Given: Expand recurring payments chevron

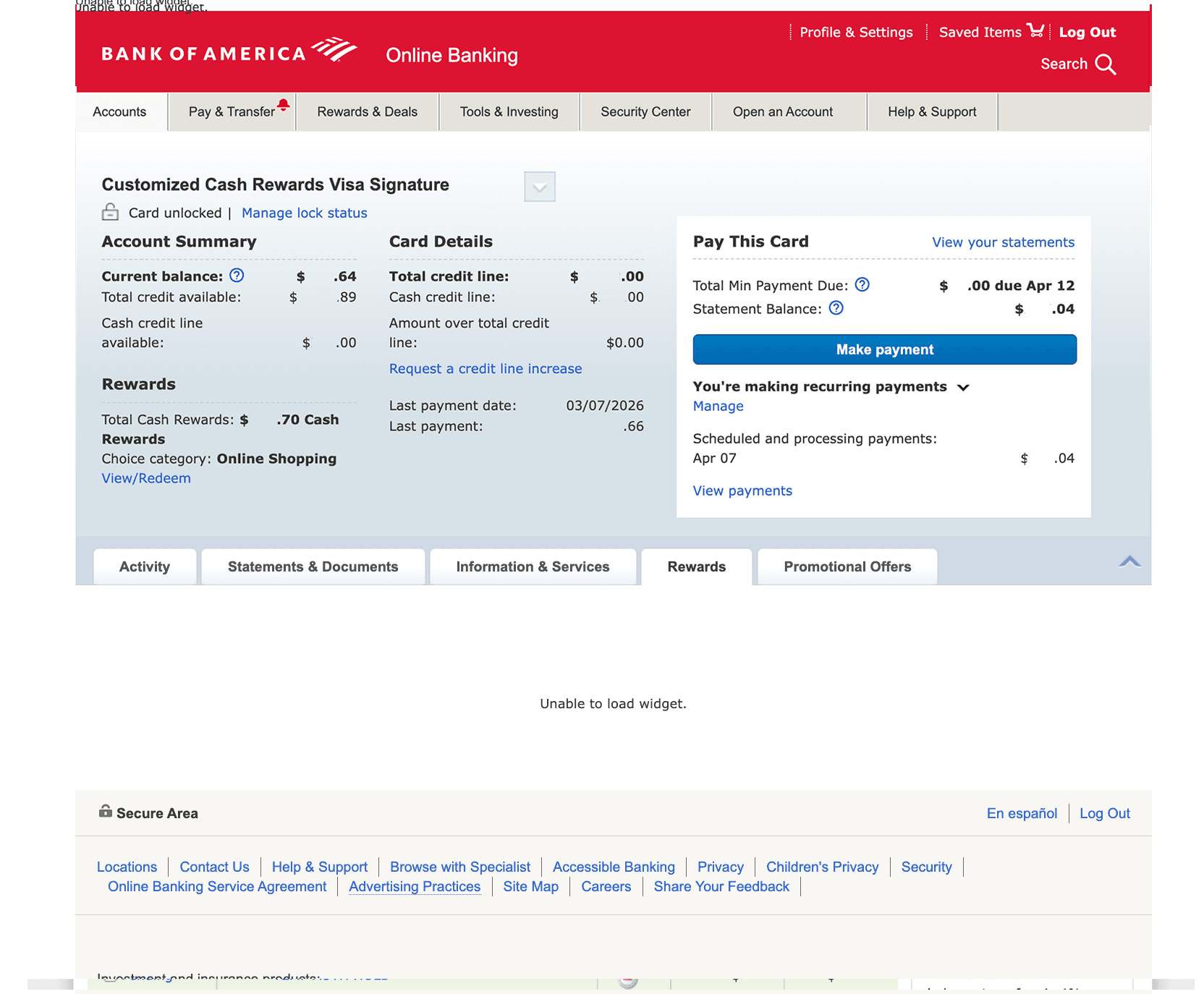Looking at the screenshot, I should click(x=963, y=388).
